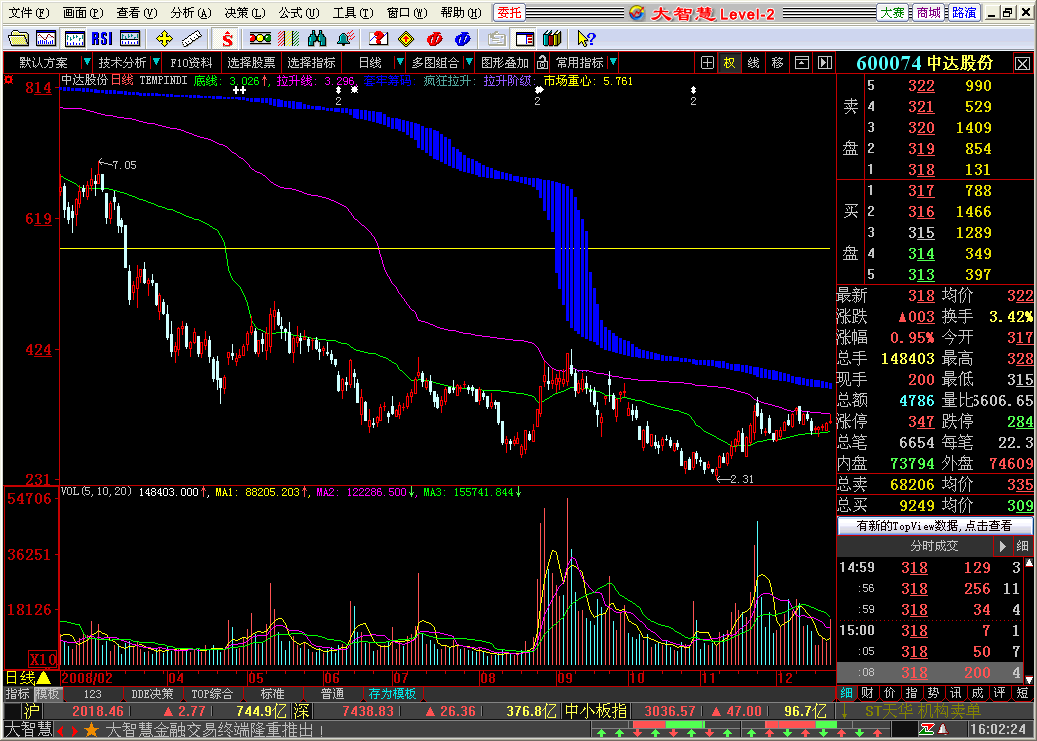This screenshot has width=1037, height=741.
Task: Open the 工具(T) menu
Action: [353, 13]
